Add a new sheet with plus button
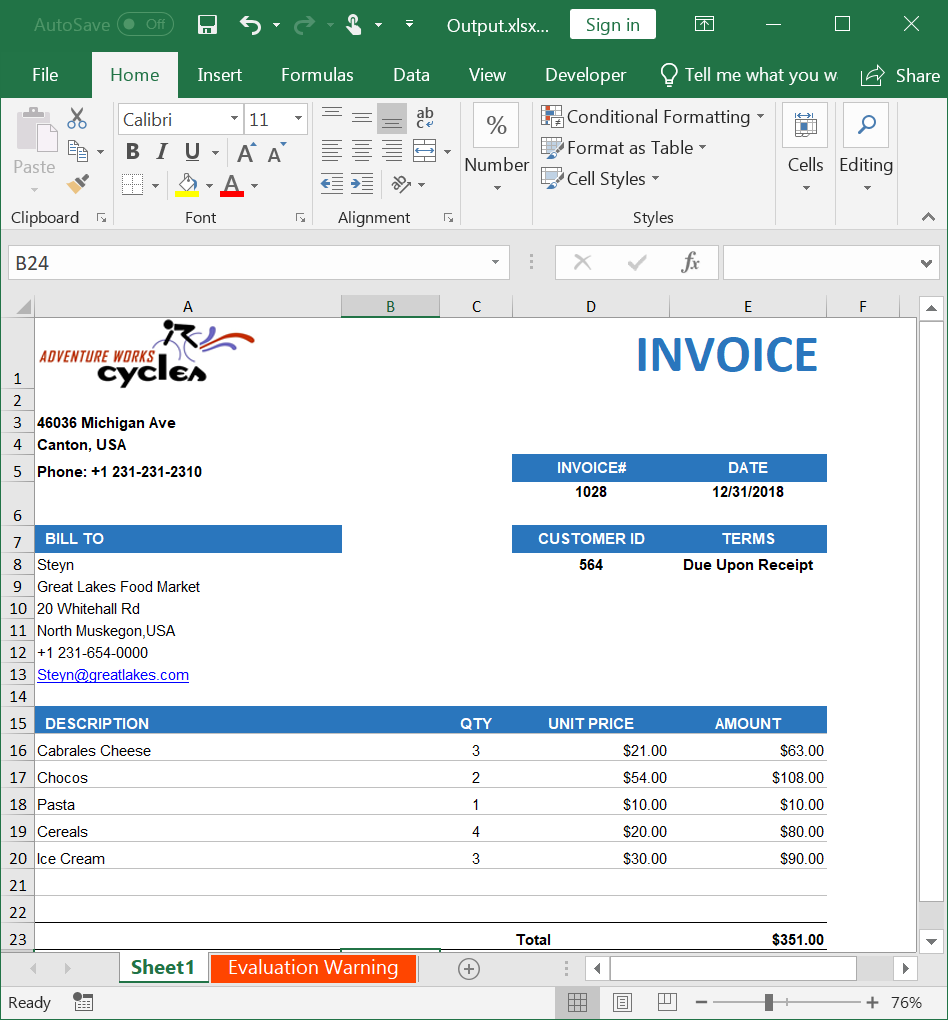The height and width of the screenshot is (1020, 948). (x=469, y=968)
